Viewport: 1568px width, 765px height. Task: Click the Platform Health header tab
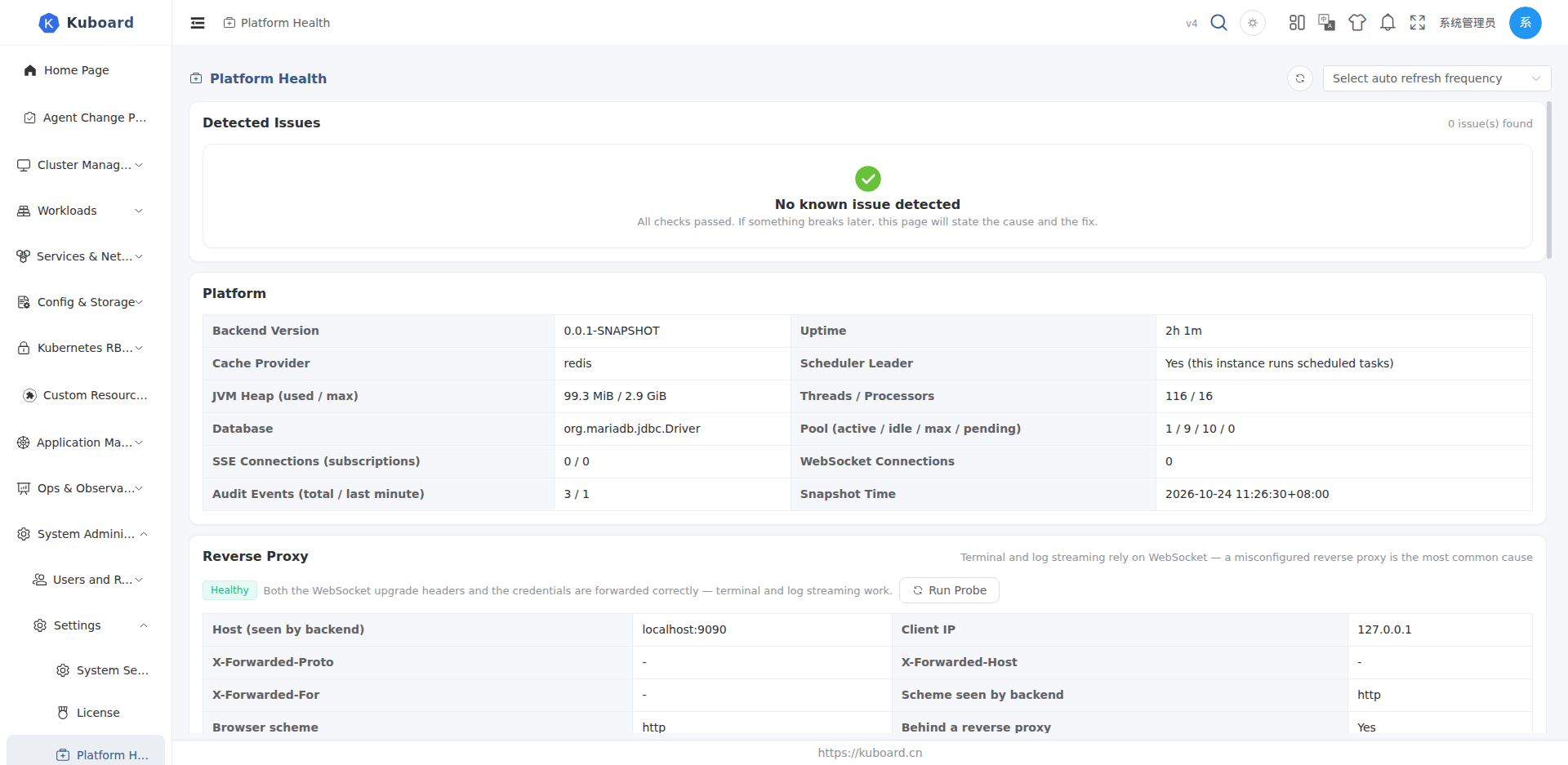(277, 23)
